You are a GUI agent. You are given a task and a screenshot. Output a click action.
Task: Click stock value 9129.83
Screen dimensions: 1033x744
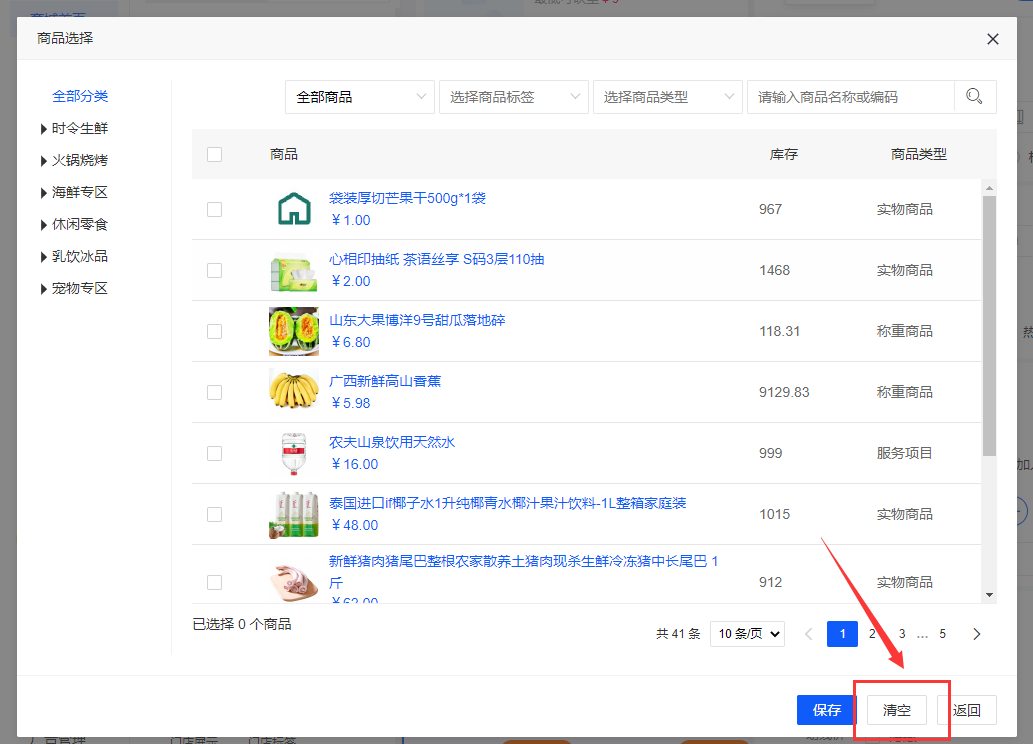784,392
